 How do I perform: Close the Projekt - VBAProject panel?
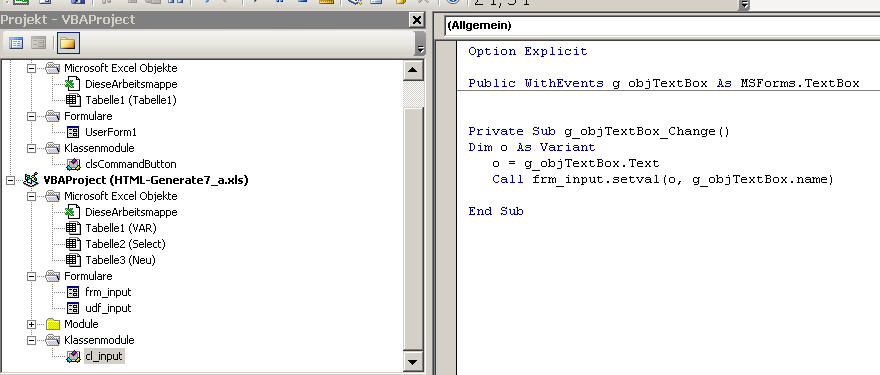pyautogui.click(x=416, y=20)
